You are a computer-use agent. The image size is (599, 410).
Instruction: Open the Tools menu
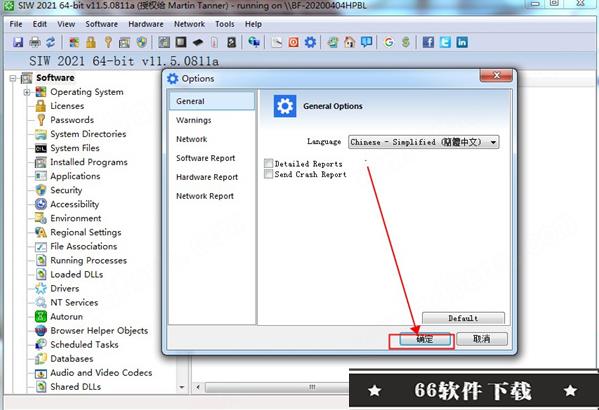225,24
